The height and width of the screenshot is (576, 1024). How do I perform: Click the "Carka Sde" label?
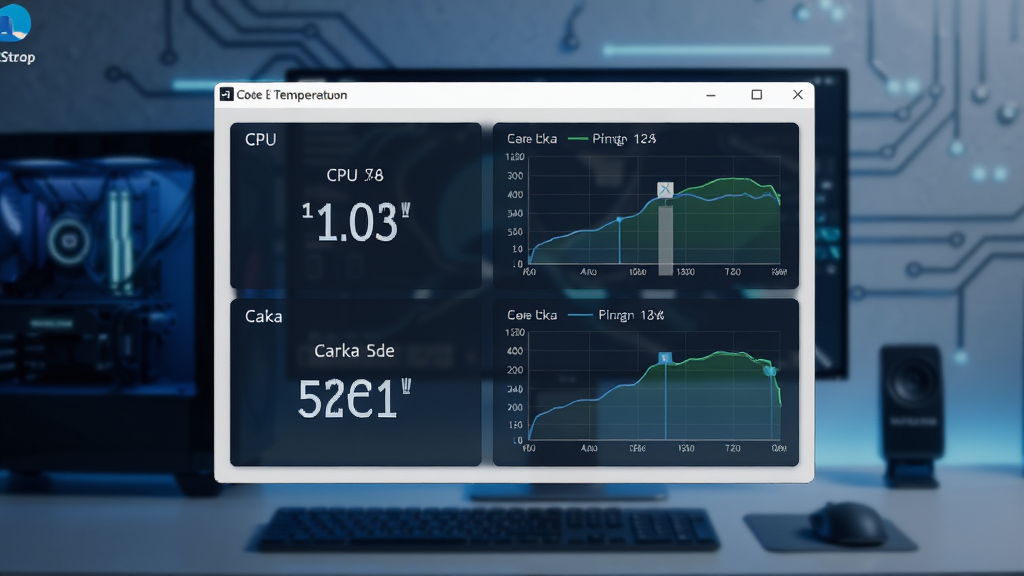[x=354, y=351]
